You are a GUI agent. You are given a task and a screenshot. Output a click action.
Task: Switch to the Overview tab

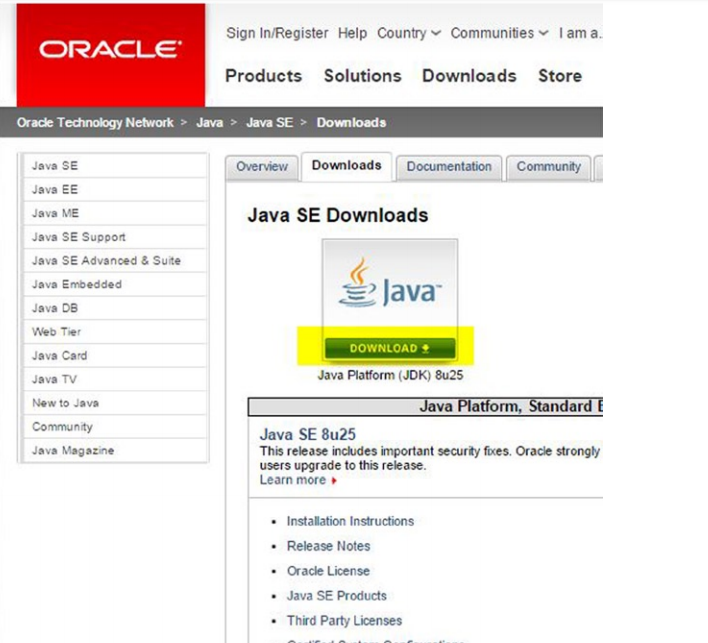(x=262, y=167)
